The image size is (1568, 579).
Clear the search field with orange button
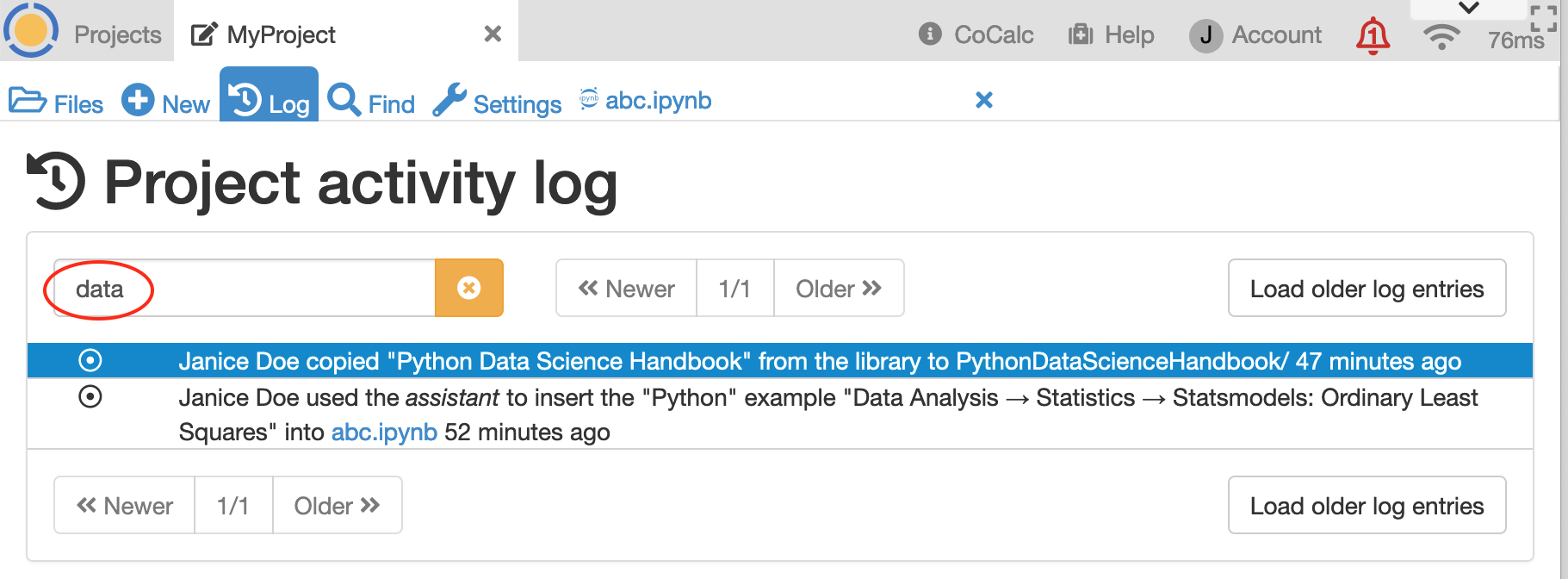(x=468, y=288)
